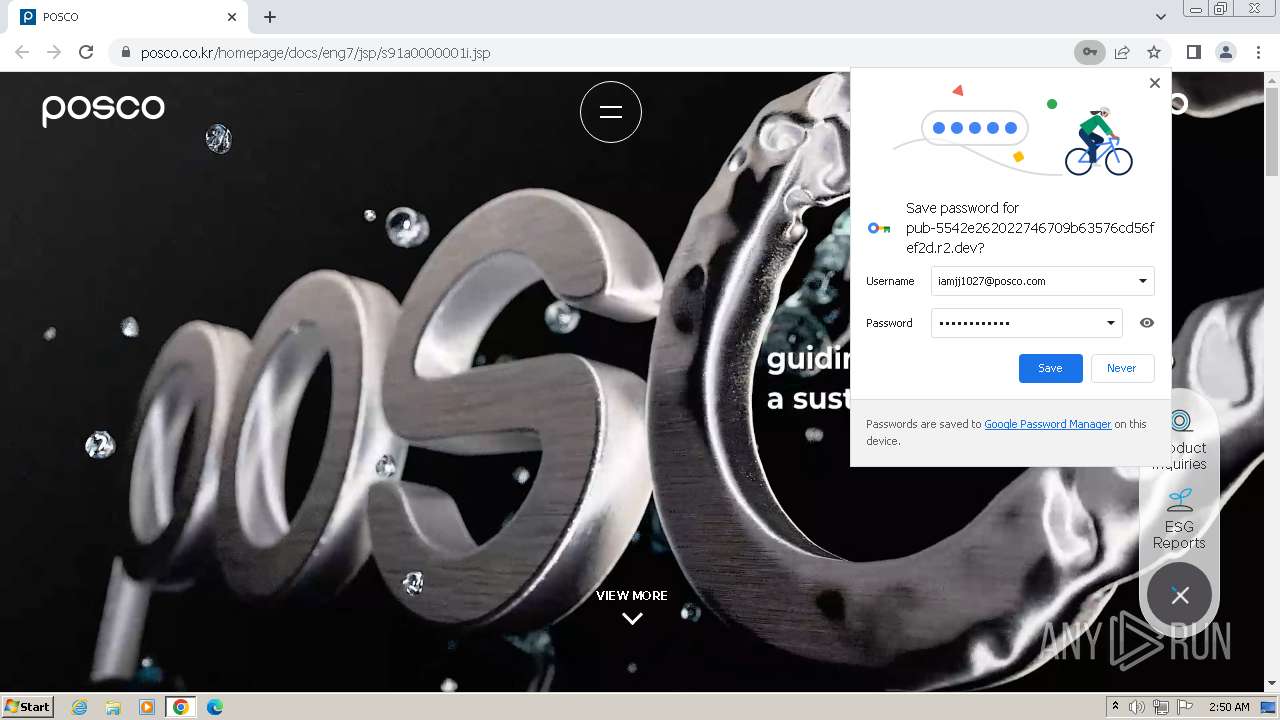The height and width of the screenshot is (720, 1280).
Task: Open the tab search chevron in title bar
Action: pyautogui.click(x=1160, y=17)
